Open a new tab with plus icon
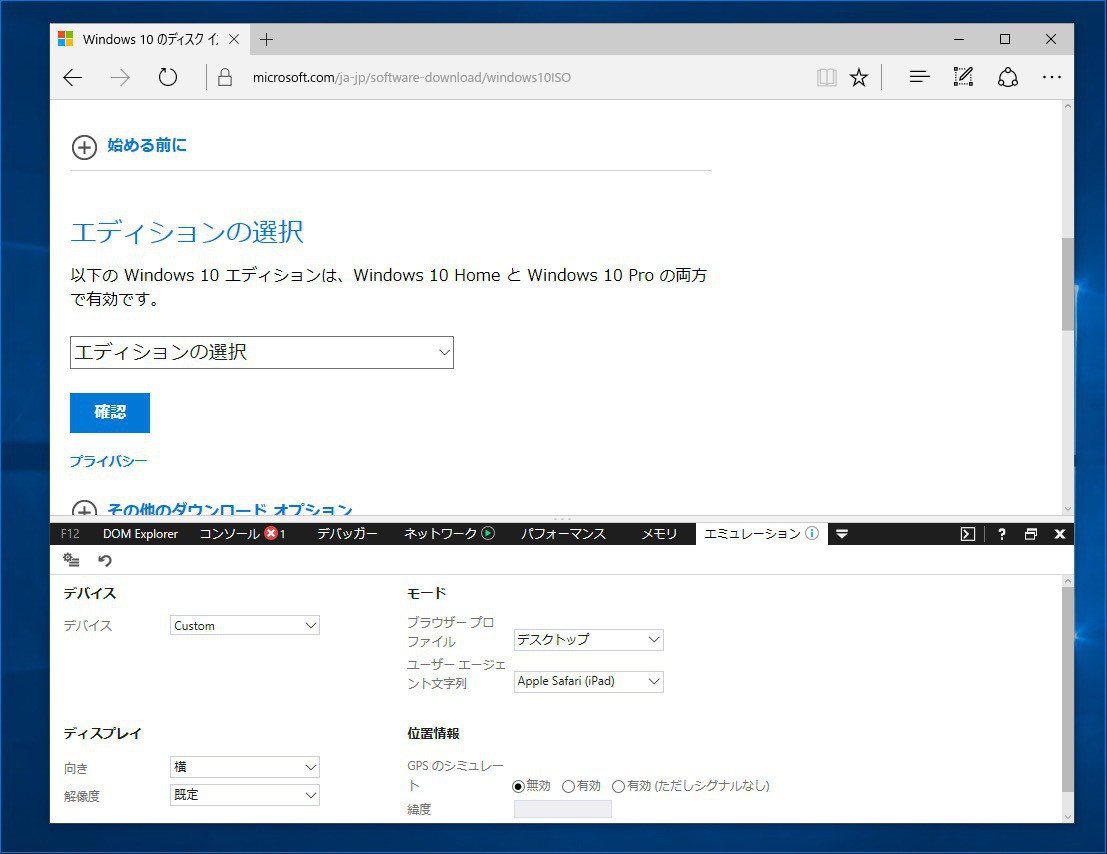Image resolution: width=1107 pixels, height=854 pixels. point(266,40)
